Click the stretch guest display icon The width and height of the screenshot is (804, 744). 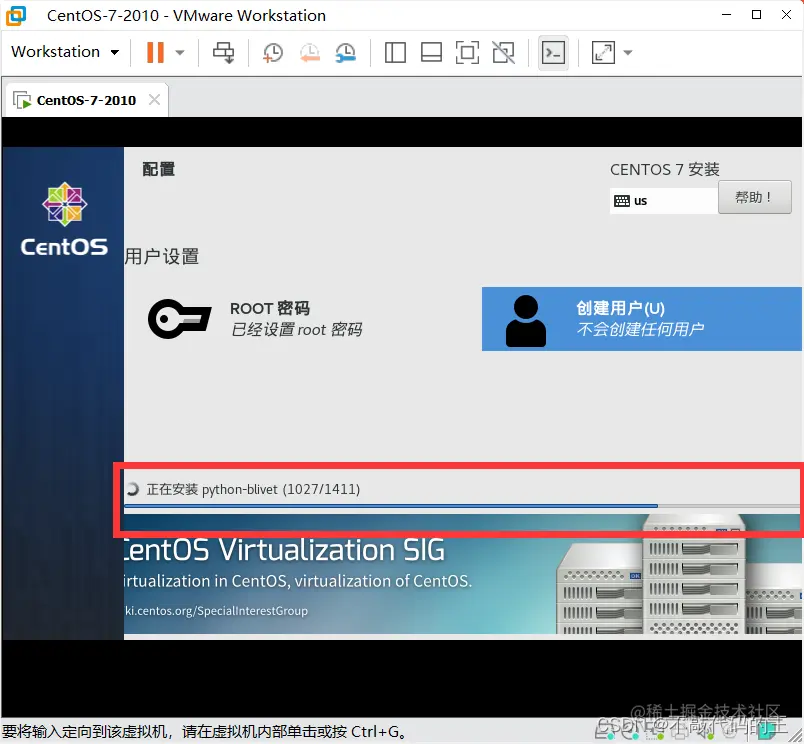603,52
